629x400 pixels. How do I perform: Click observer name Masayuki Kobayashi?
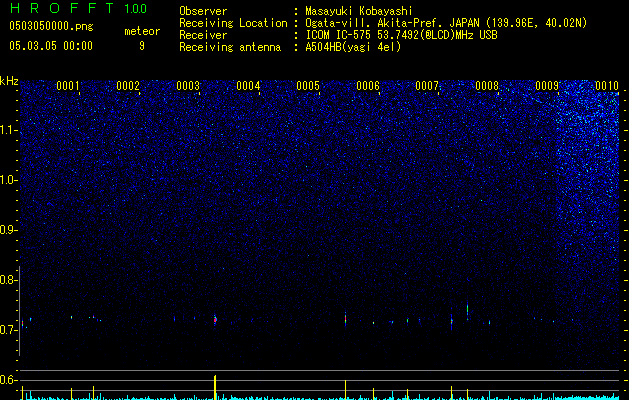(x=359, y=11)
